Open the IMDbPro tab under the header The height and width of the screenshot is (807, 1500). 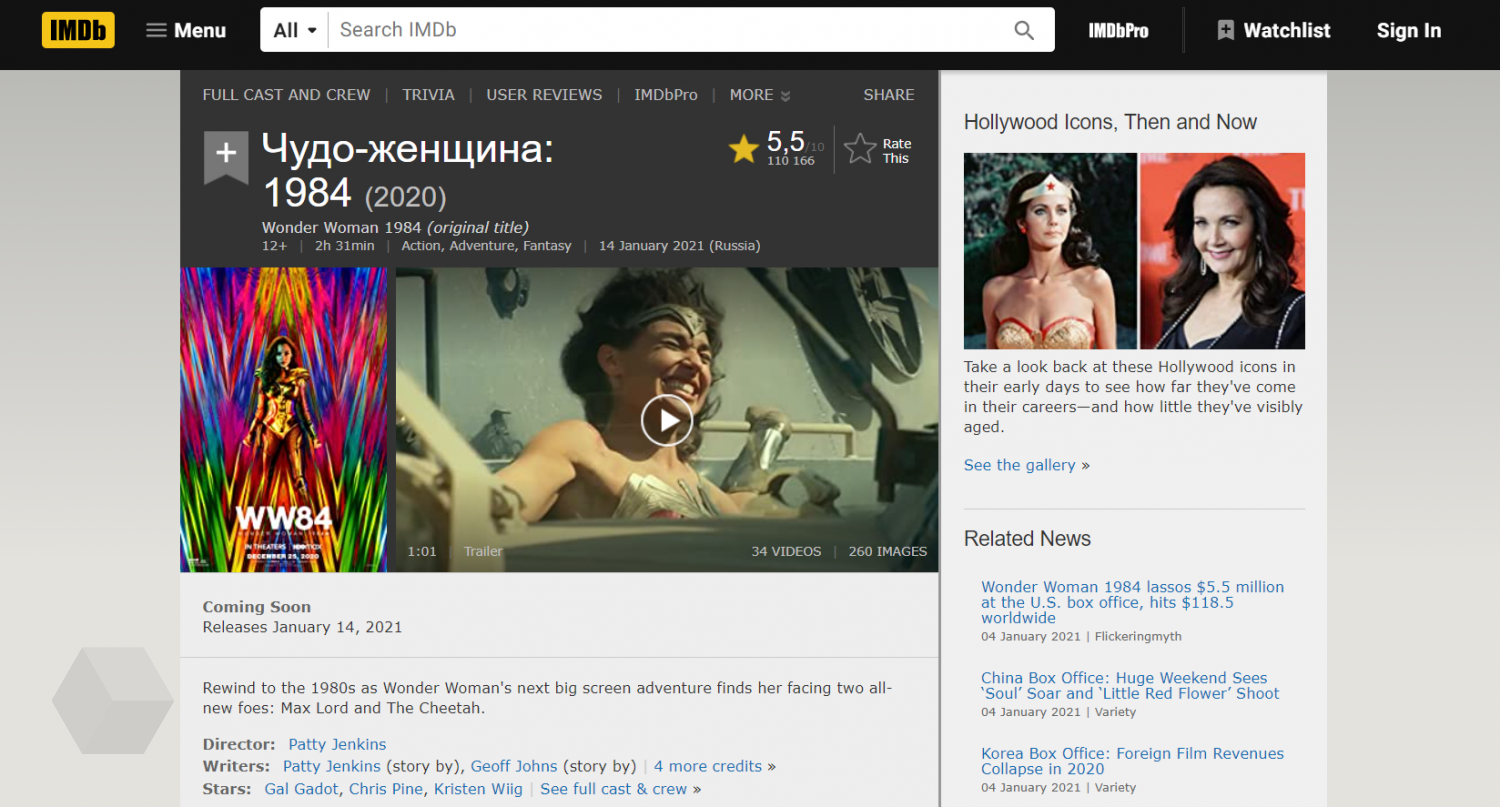[665, 95]
